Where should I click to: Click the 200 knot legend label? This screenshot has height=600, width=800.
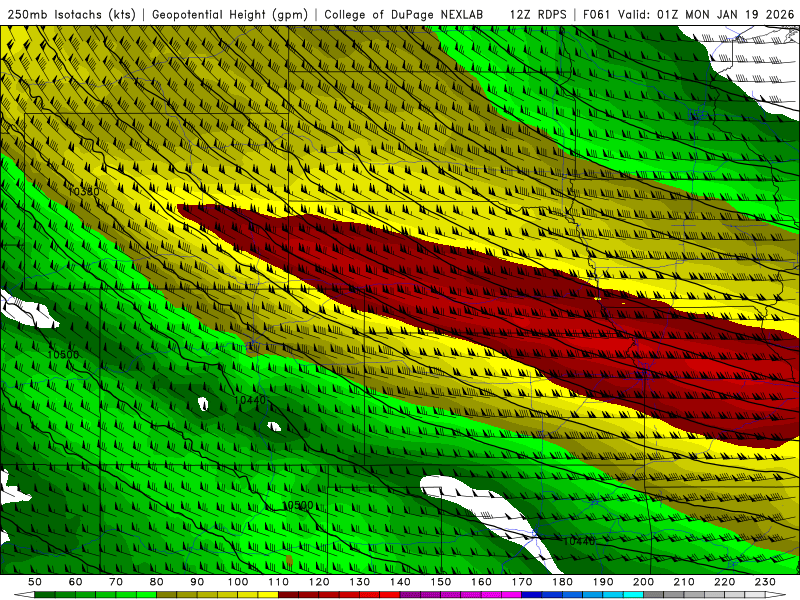(643, 582)
